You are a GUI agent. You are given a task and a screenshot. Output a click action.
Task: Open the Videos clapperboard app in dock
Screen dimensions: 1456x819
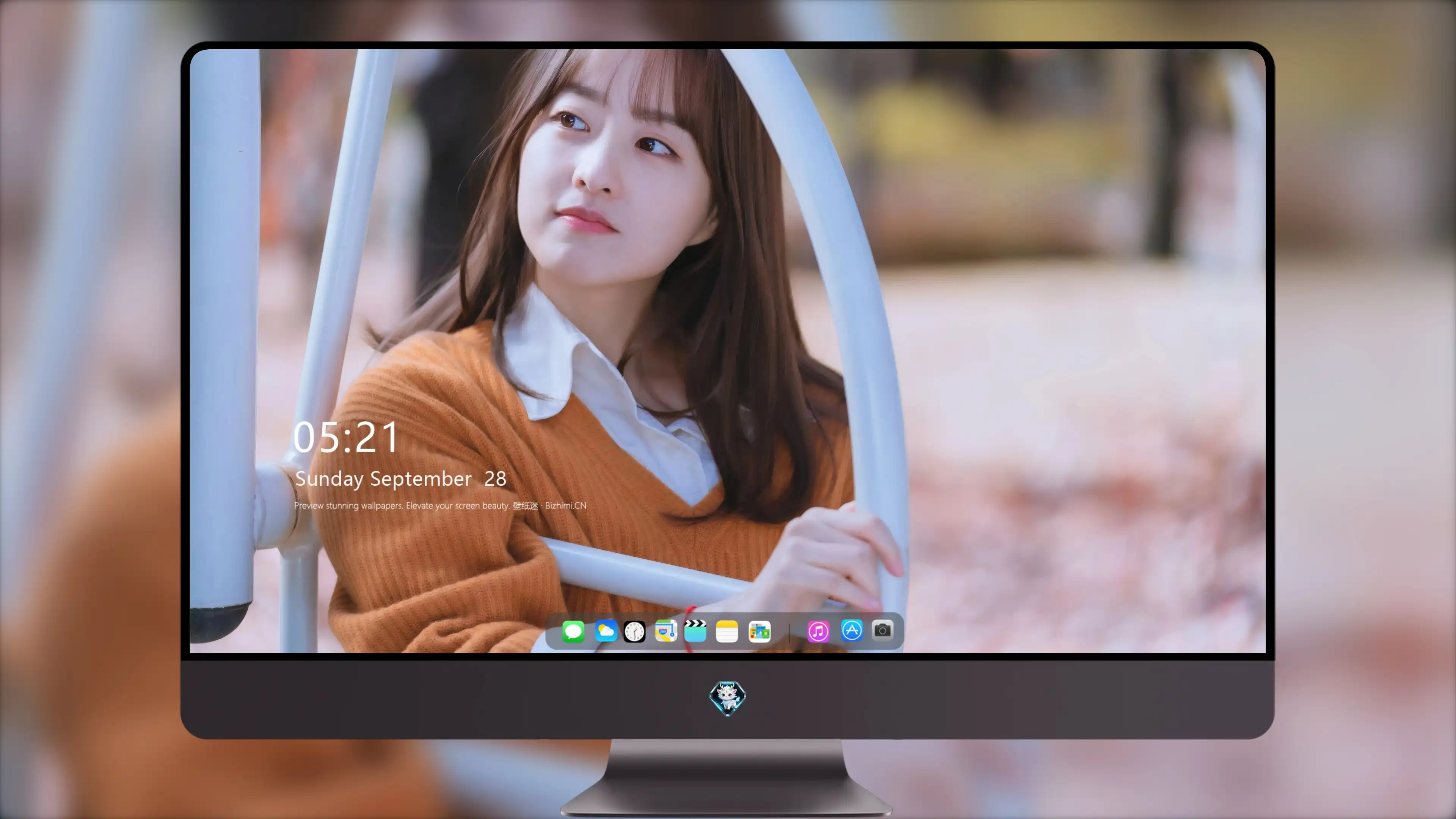[x=695, y=631]
